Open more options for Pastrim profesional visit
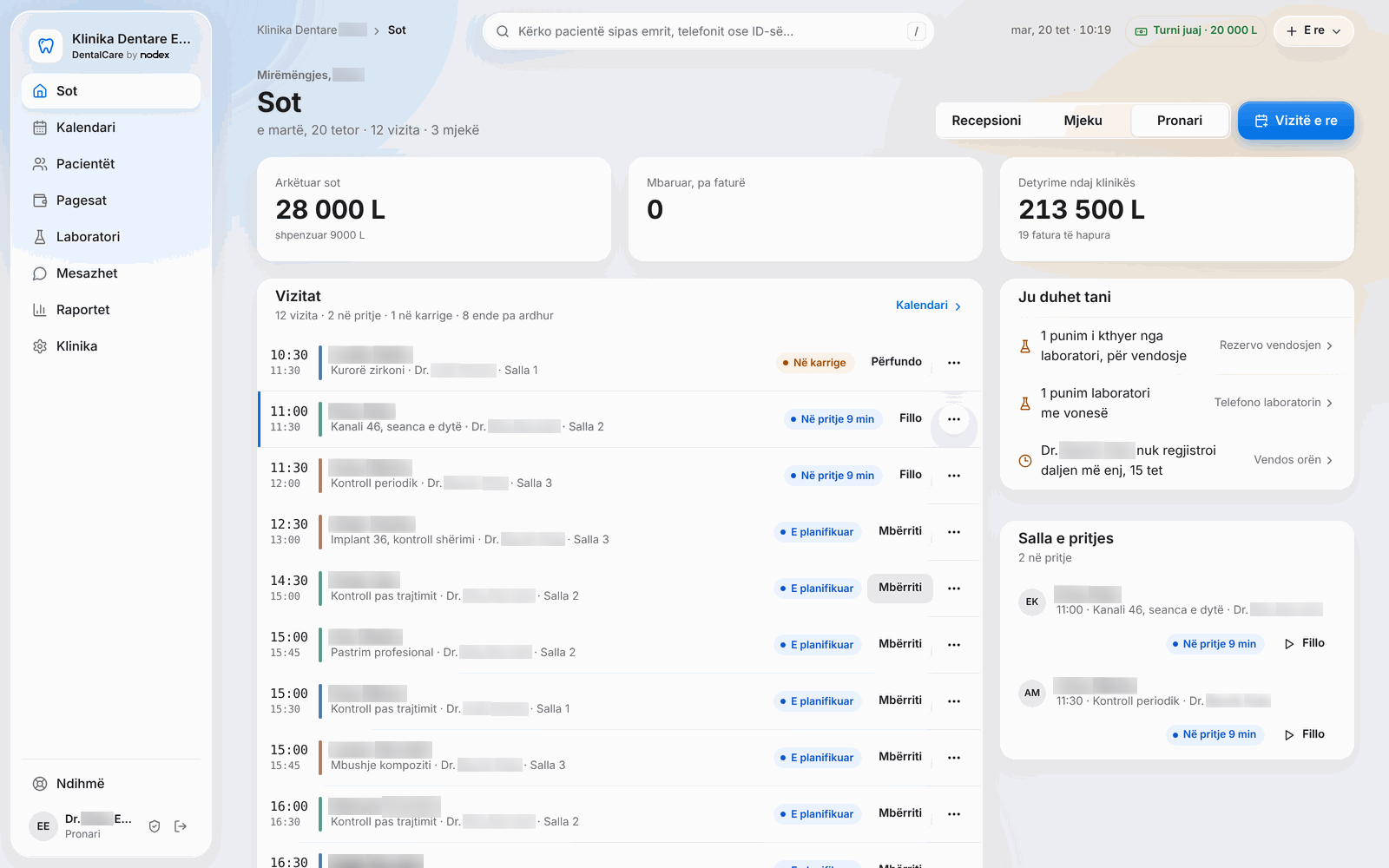The image size is (1389, 868). [954, 645]
